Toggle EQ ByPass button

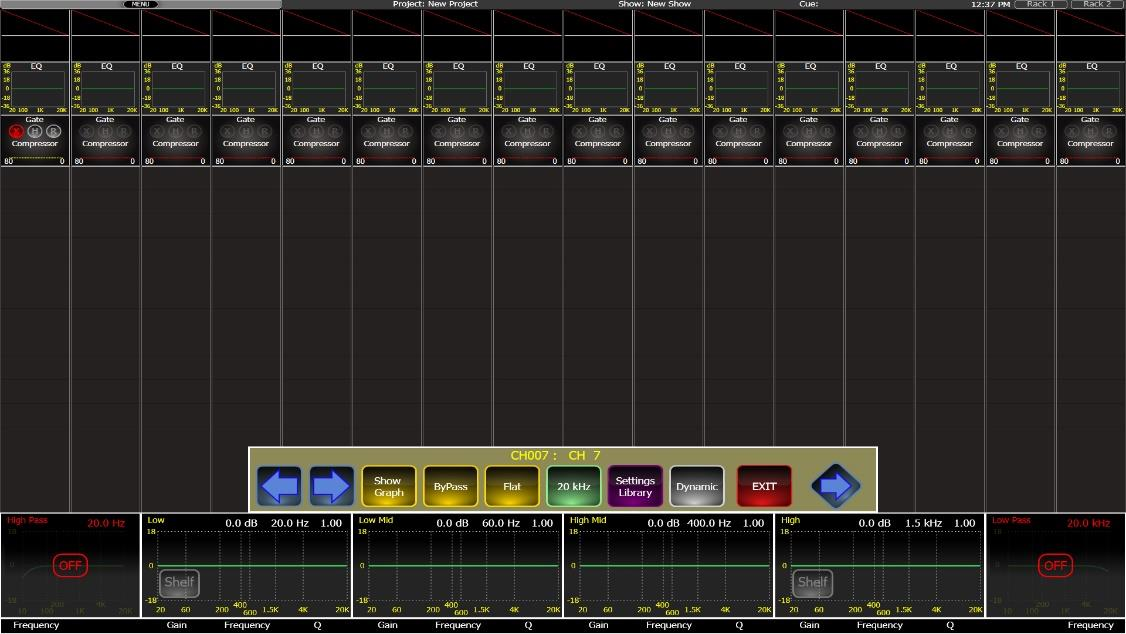[450, 486]
